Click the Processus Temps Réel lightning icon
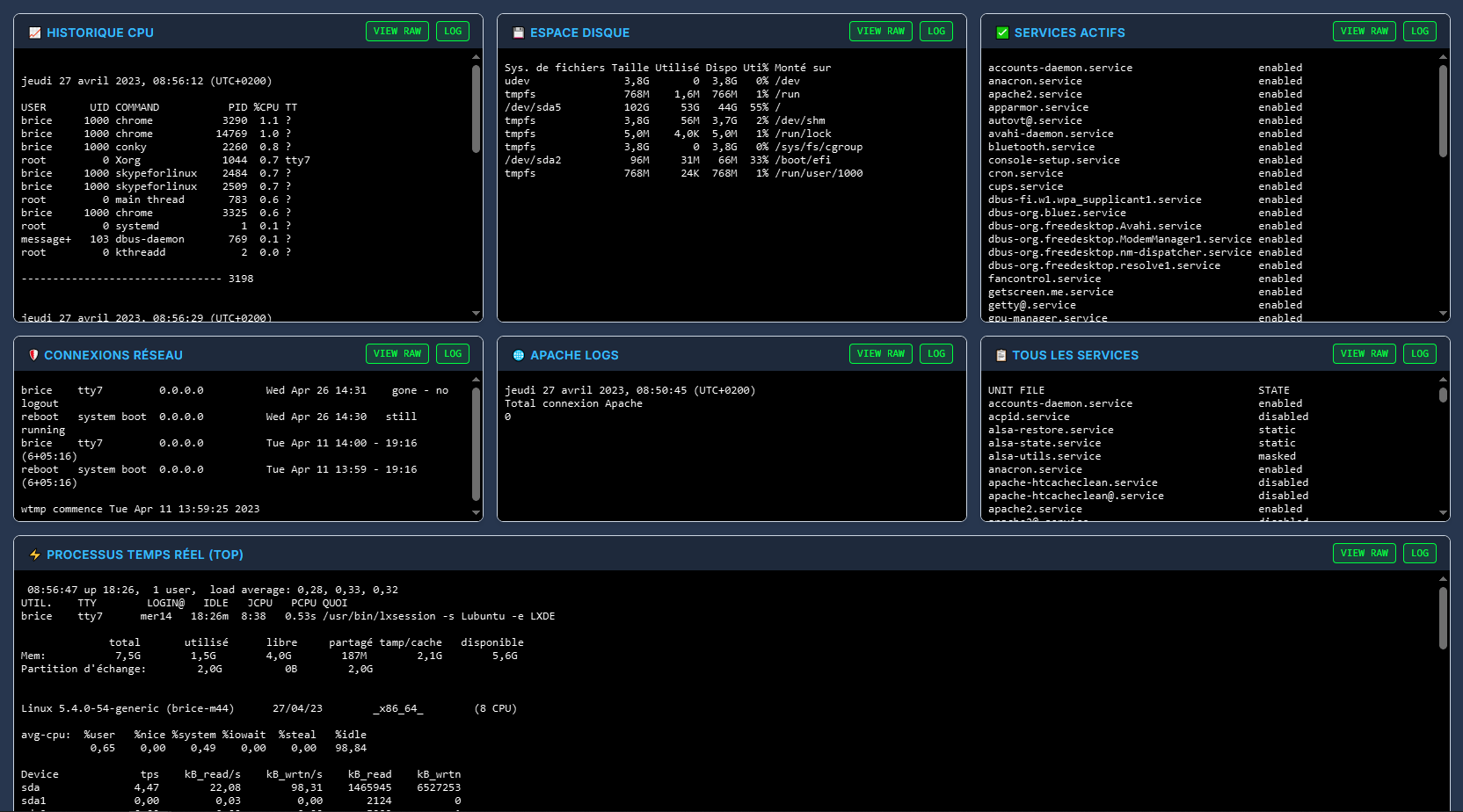This screenshot has width=1463, height=812. coord(35,555)
